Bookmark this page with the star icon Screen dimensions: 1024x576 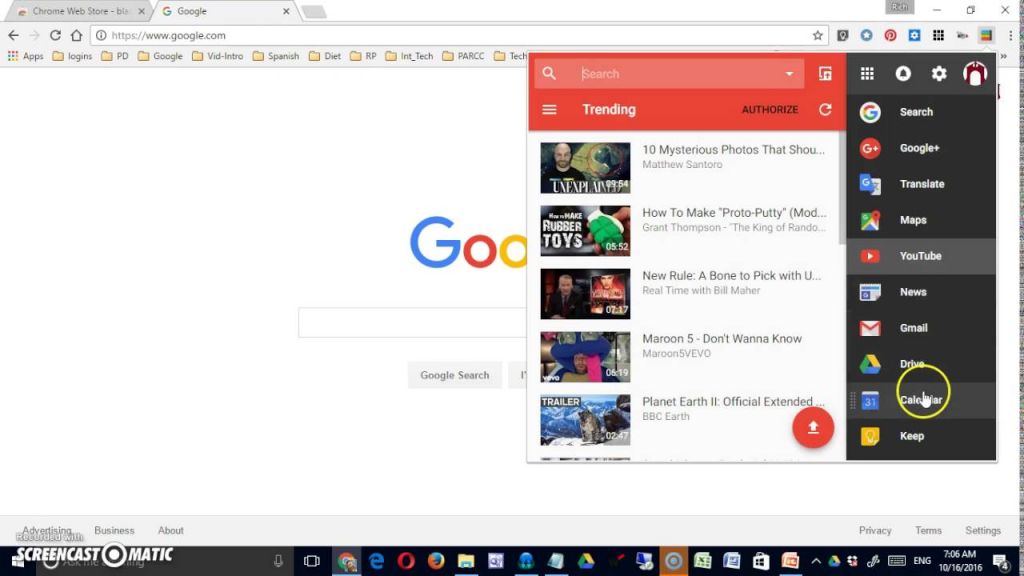[x=817, y=36]
